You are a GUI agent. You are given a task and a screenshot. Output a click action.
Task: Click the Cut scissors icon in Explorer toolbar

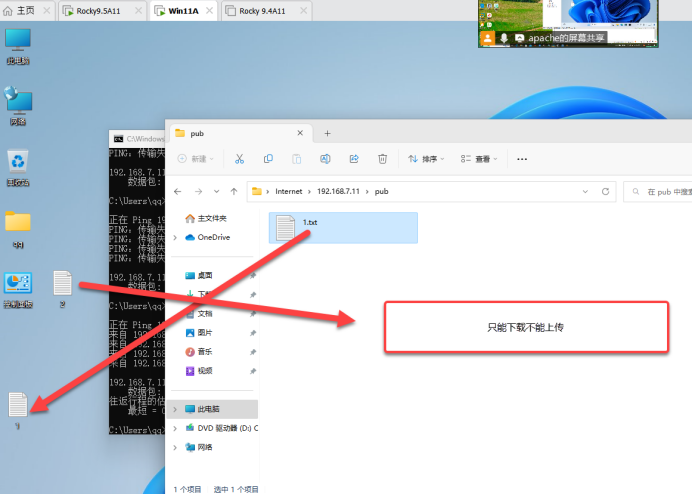[240, 159]
